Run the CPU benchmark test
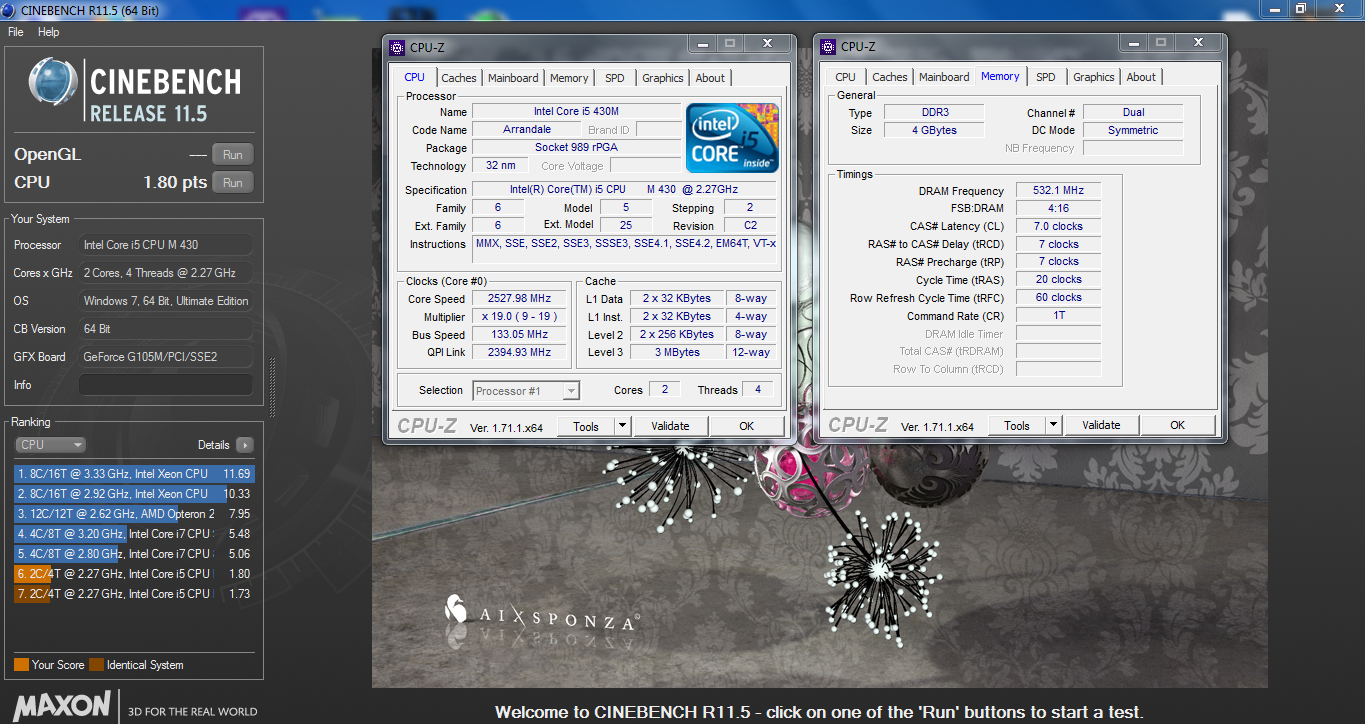 pyautogui.click(x=233, y=183)
